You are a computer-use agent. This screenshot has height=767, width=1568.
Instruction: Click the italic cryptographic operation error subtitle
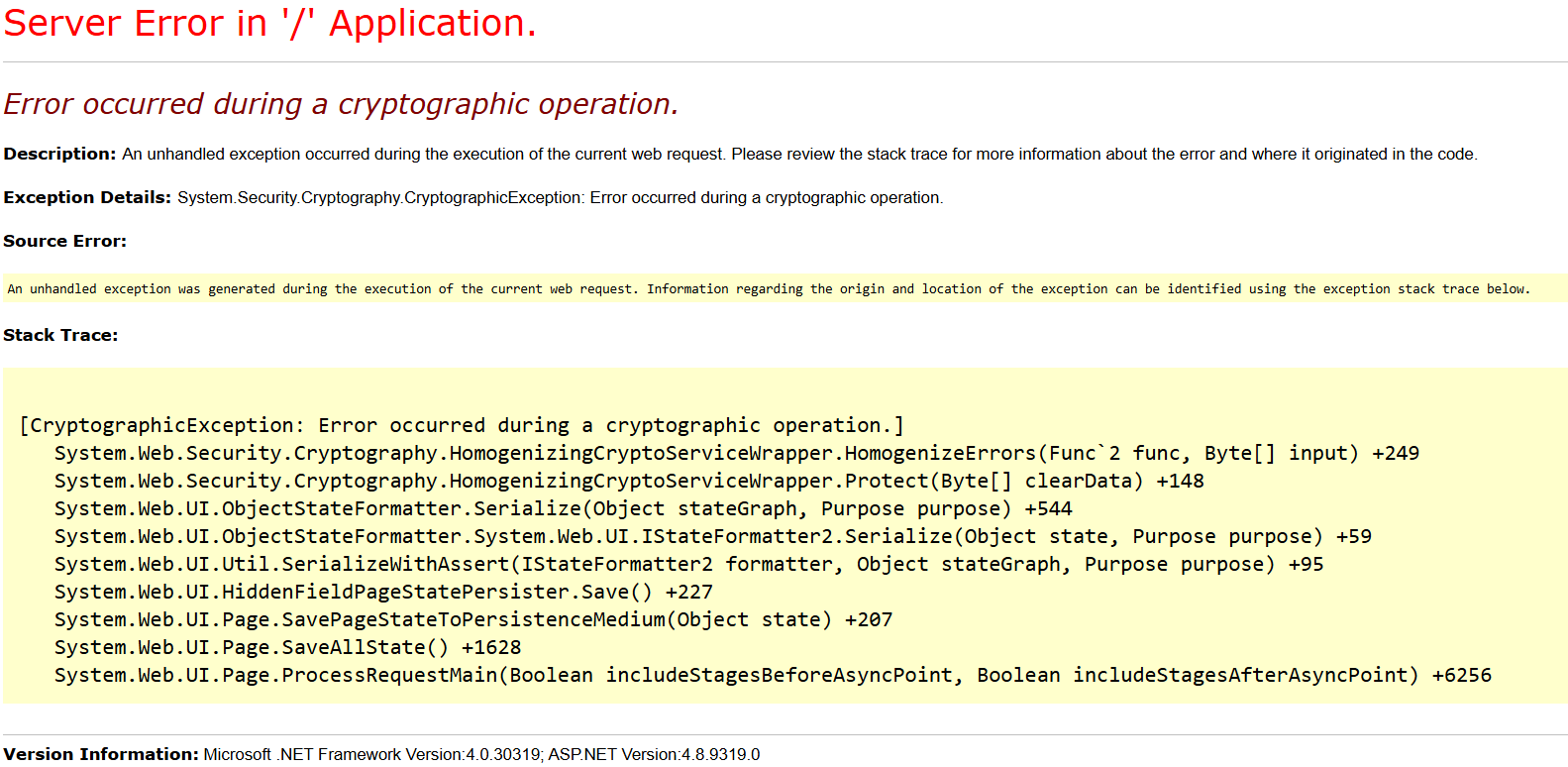pos(341,104)
